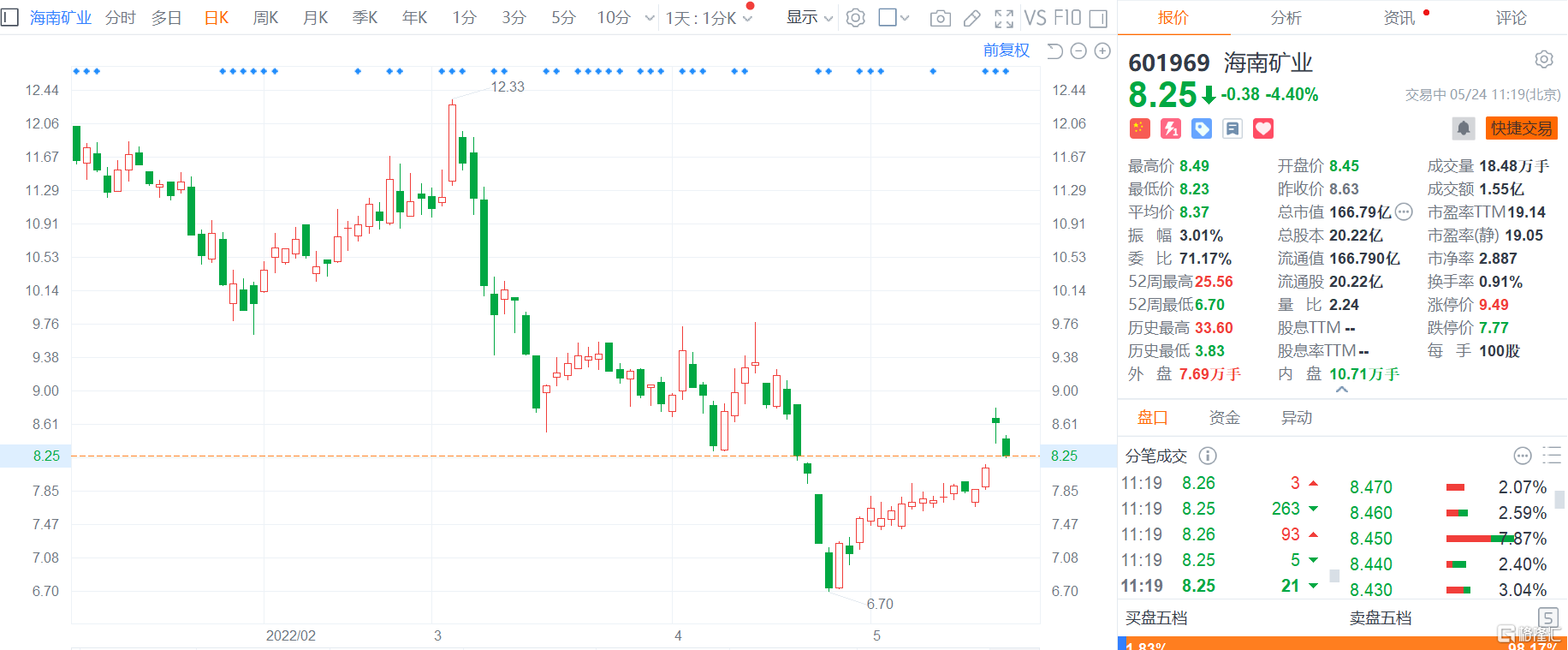Switch to 3分 minute chart

coord(514,18)
